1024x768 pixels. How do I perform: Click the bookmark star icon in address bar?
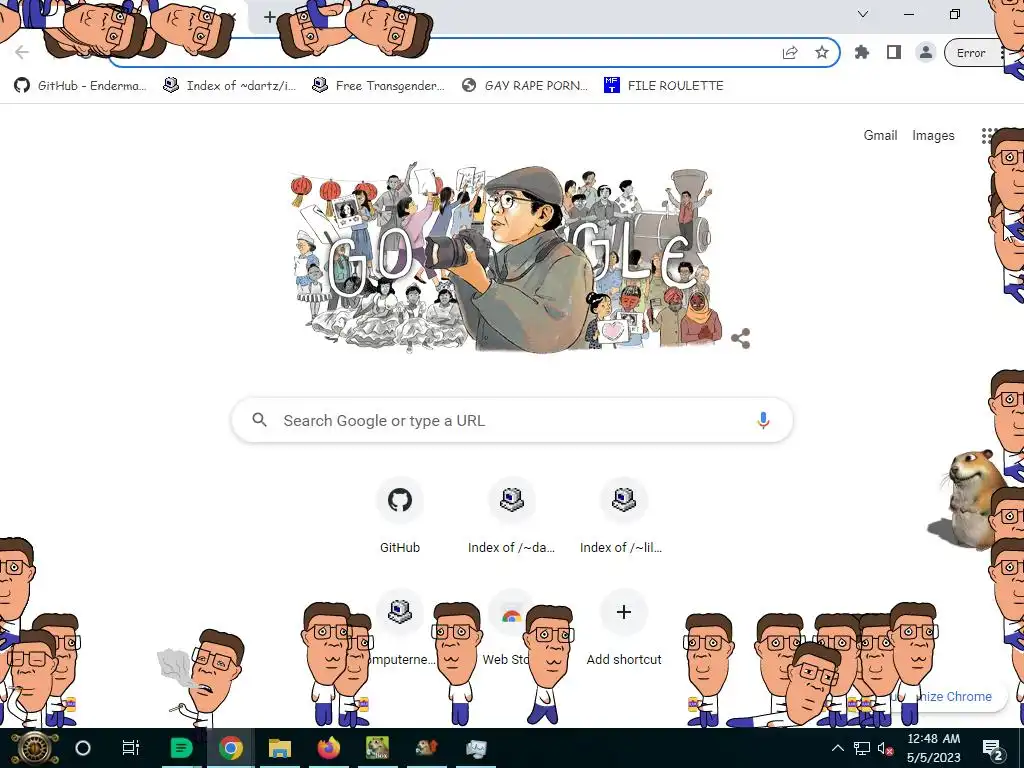822,53
